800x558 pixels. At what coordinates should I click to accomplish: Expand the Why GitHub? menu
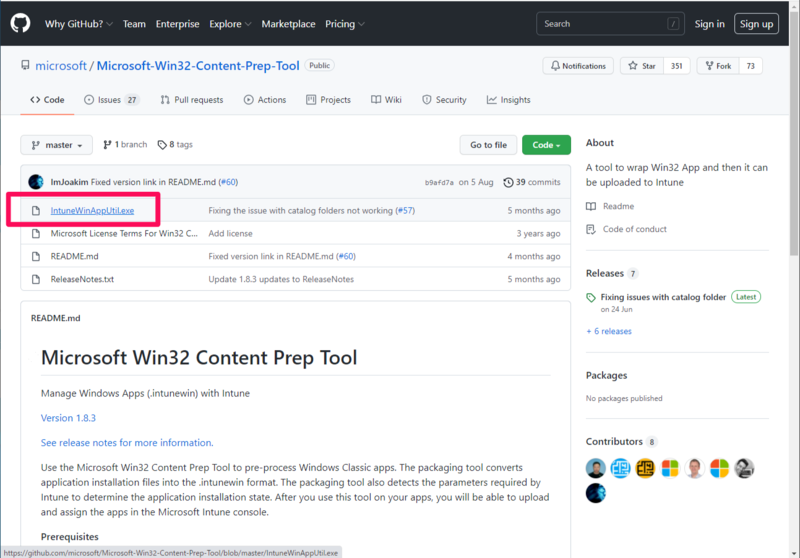(x=79, y=24)
